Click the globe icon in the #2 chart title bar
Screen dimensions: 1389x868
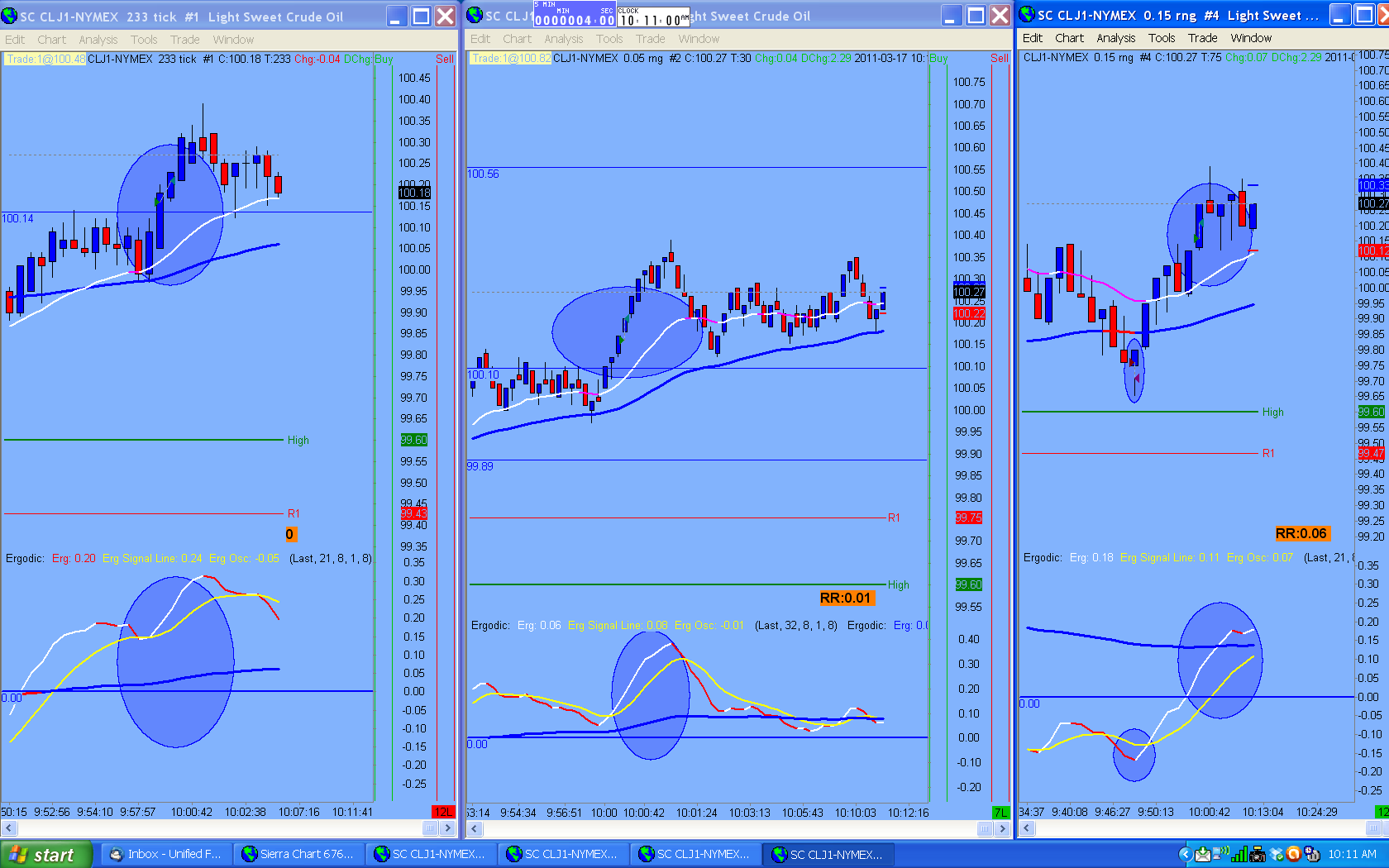(475, 15)
